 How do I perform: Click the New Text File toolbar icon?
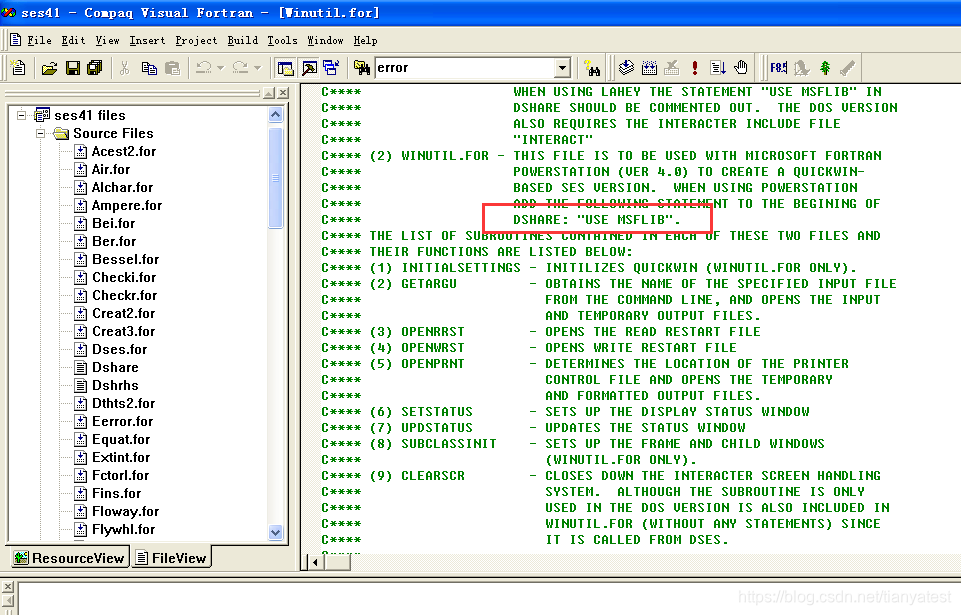(x=18, y=67)
